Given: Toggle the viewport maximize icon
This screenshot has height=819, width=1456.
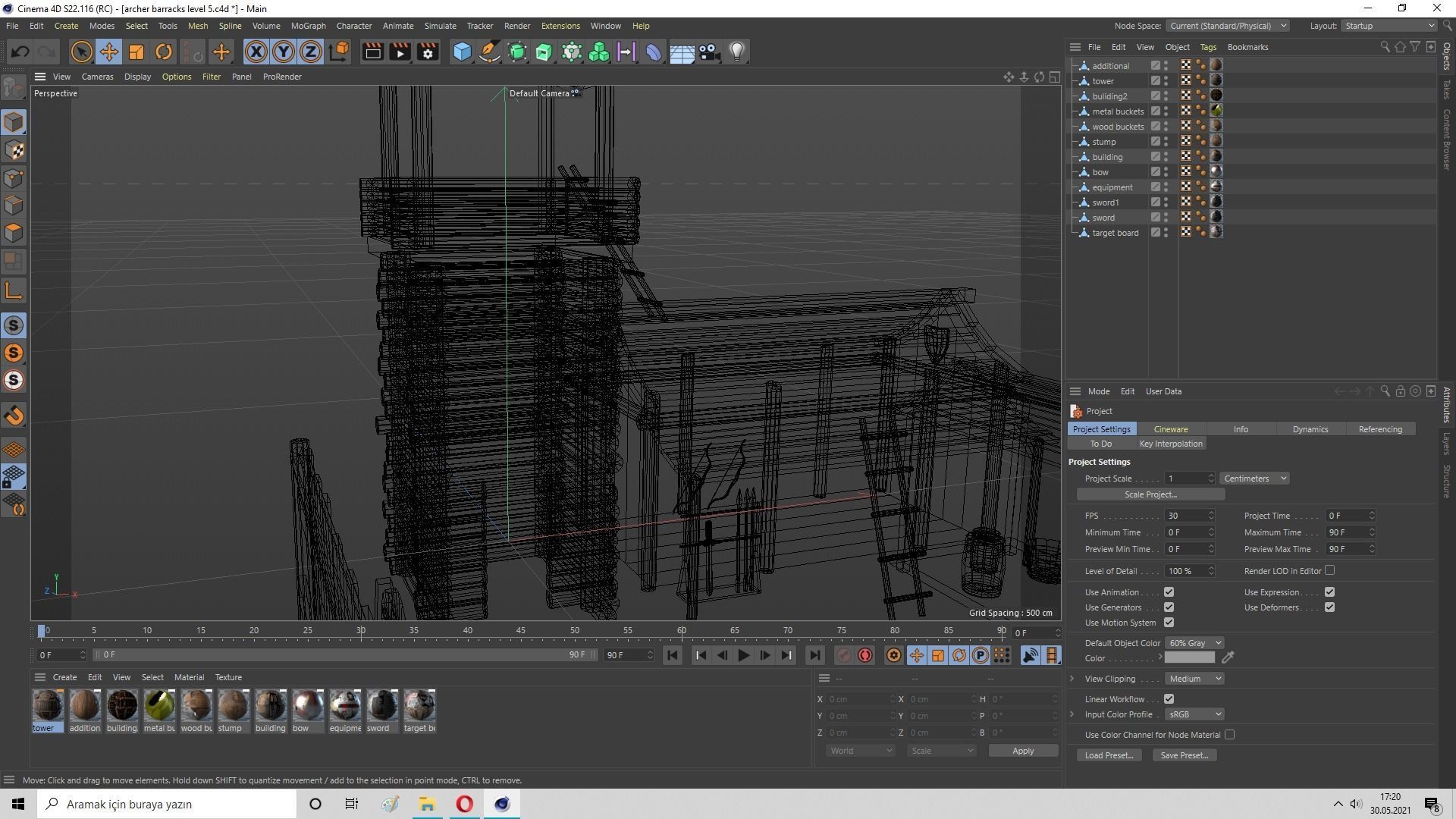Looking at the screenshot, I should pyautogui.click(x=1054, y=77).
